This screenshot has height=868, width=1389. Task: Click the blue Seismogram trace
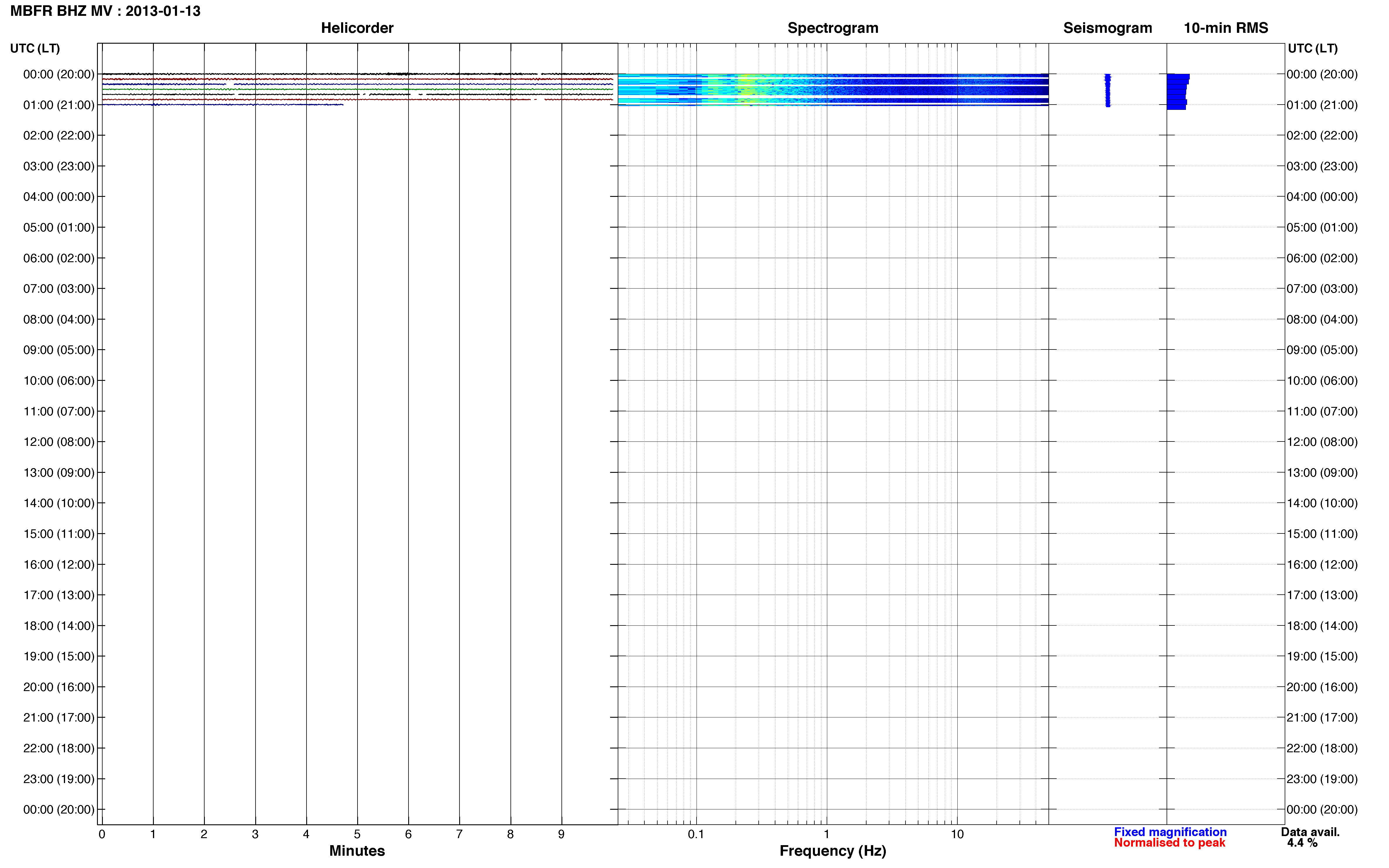point(1108,90)
